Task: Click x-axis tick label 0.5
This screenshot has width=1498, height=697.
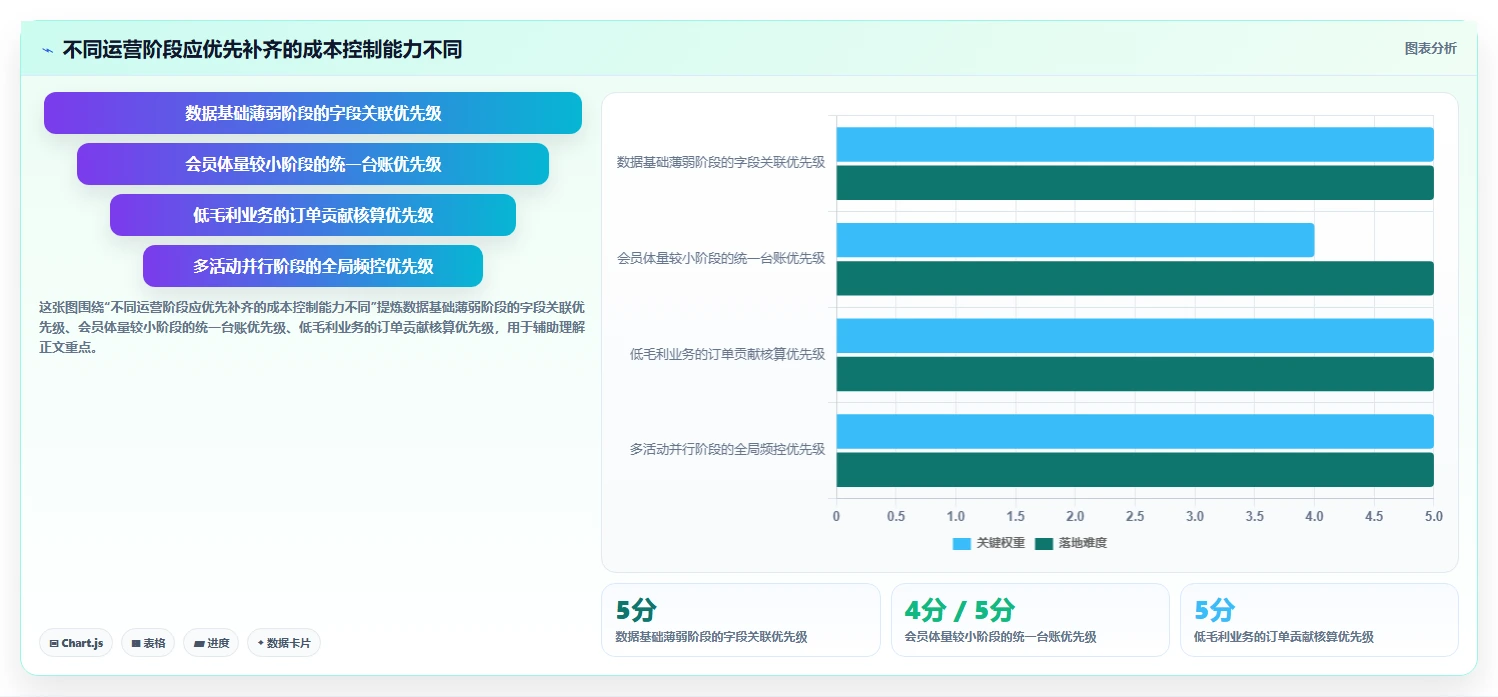Action: (x=896, y=516)
